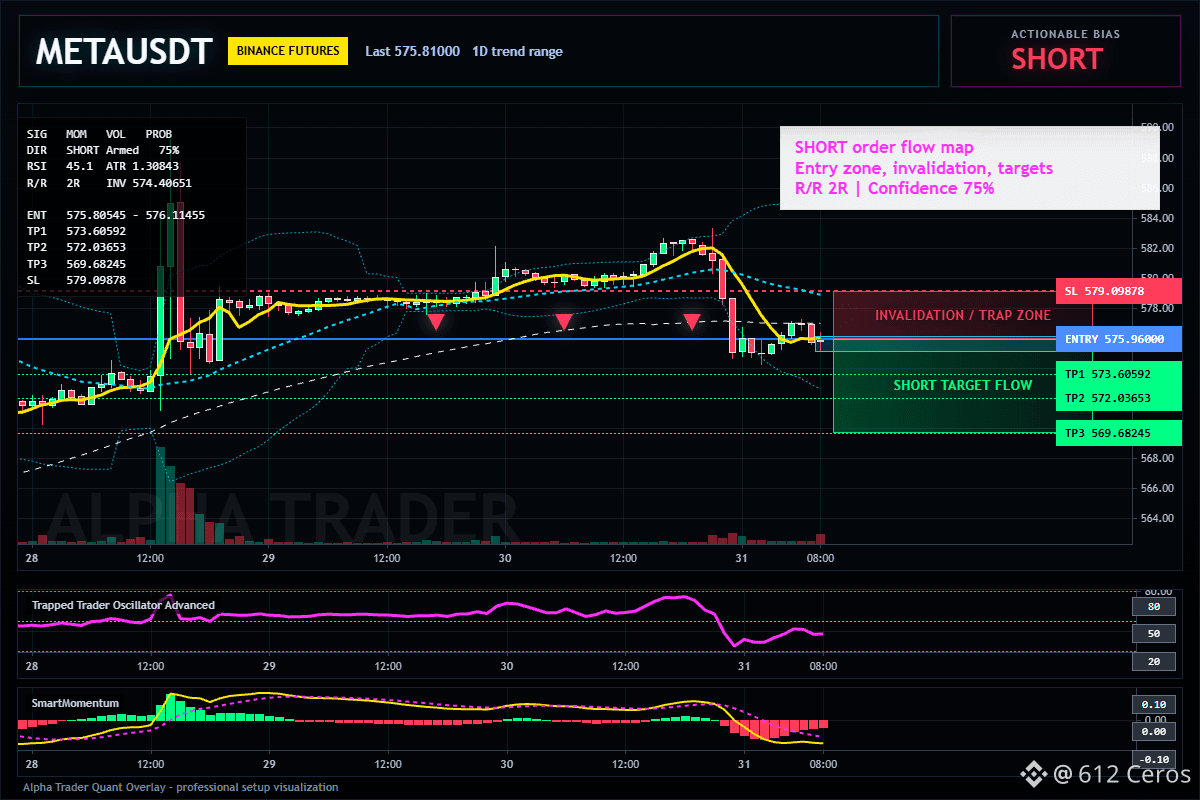Click 'R/R 2R | Confidence 75%' annotation line
This screenshot has height=800, width=1200.
pyautogui.click(x=894, y=188)
